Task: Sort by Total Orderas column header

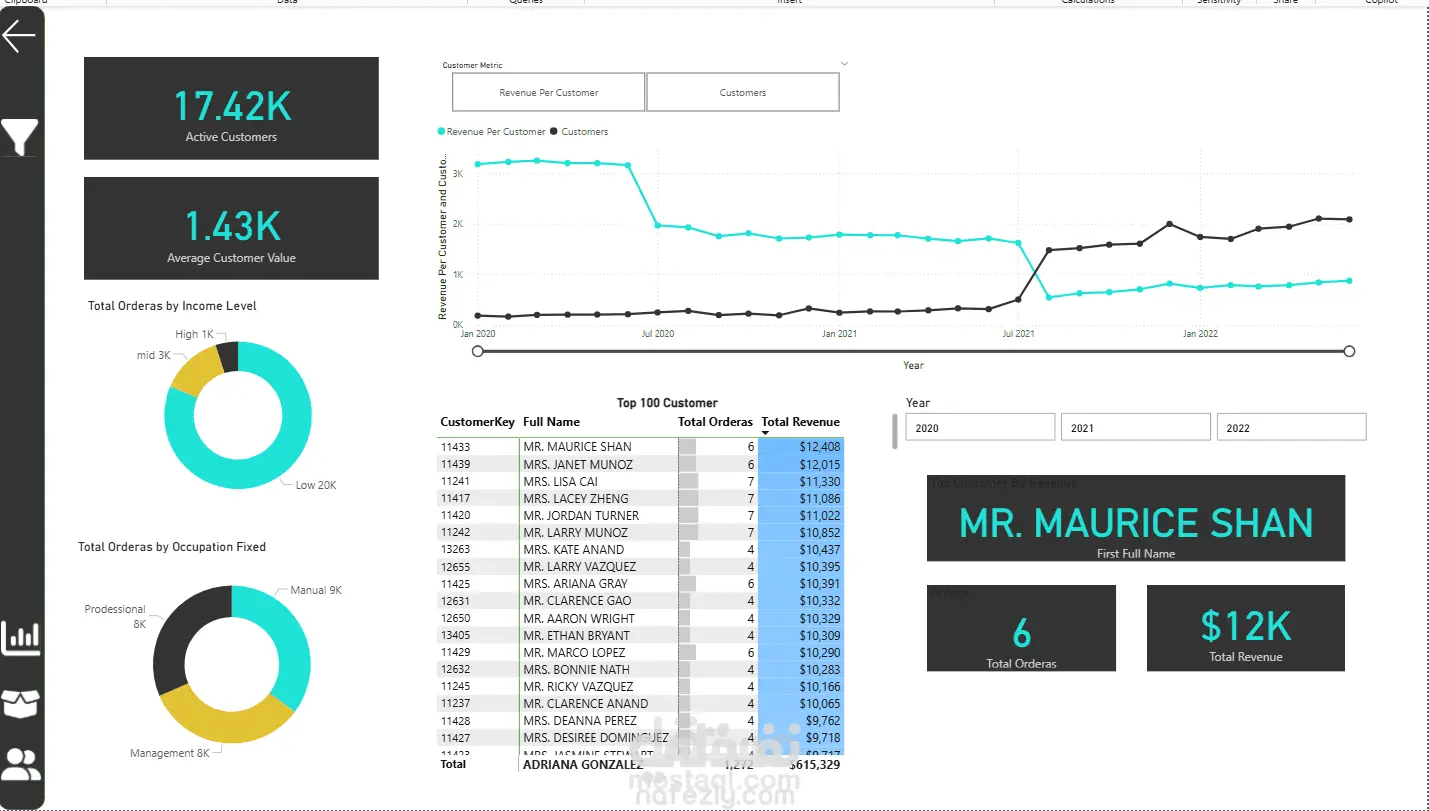Action: point(715,422)
